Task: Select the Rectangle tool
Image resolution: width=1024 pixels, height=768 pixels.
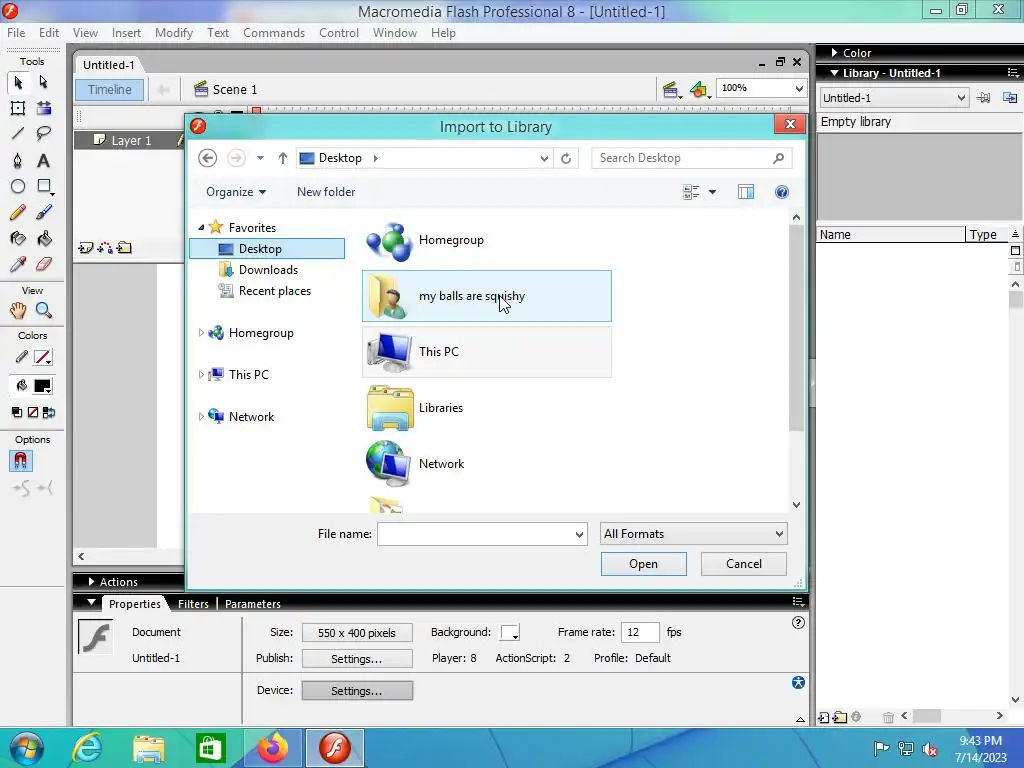Action: point(44,187)
